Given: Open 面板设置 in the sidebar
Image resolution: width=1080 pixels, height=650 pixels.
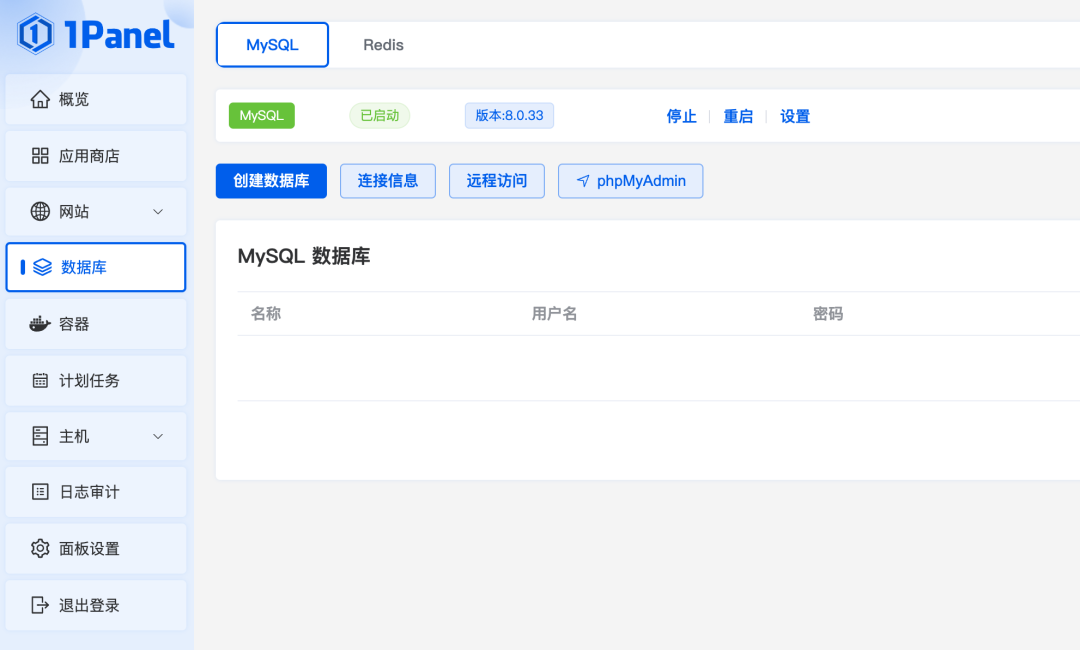Looking at the screenshot, I should [x=96, y=548].
